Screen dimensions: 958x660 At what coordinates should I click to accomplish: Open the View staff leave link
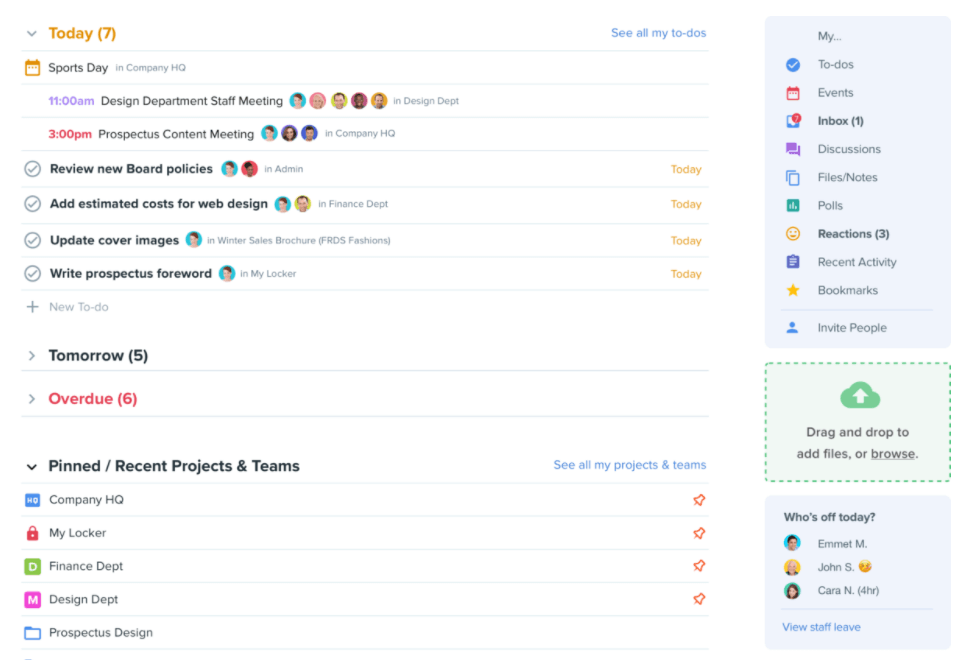point(821,627)
